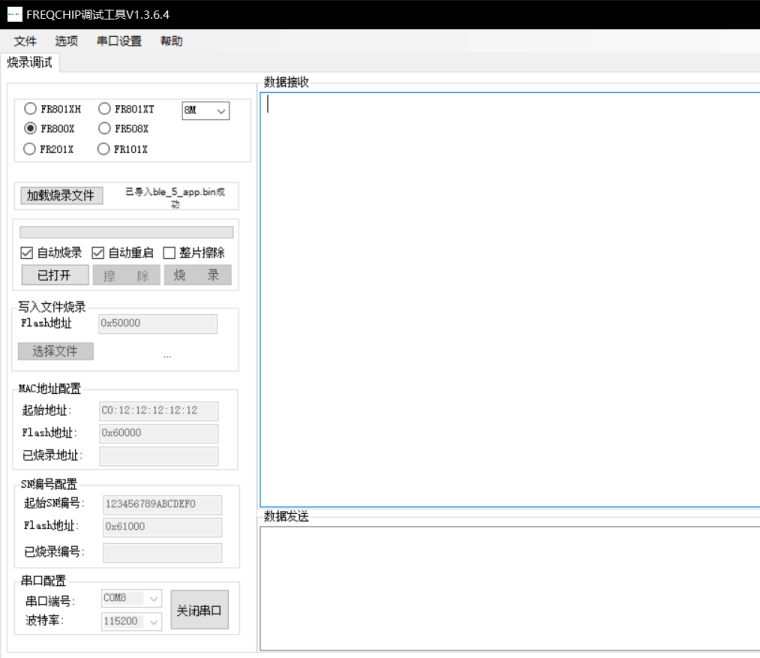Click the 关闭串口 button

pos(199,610)
